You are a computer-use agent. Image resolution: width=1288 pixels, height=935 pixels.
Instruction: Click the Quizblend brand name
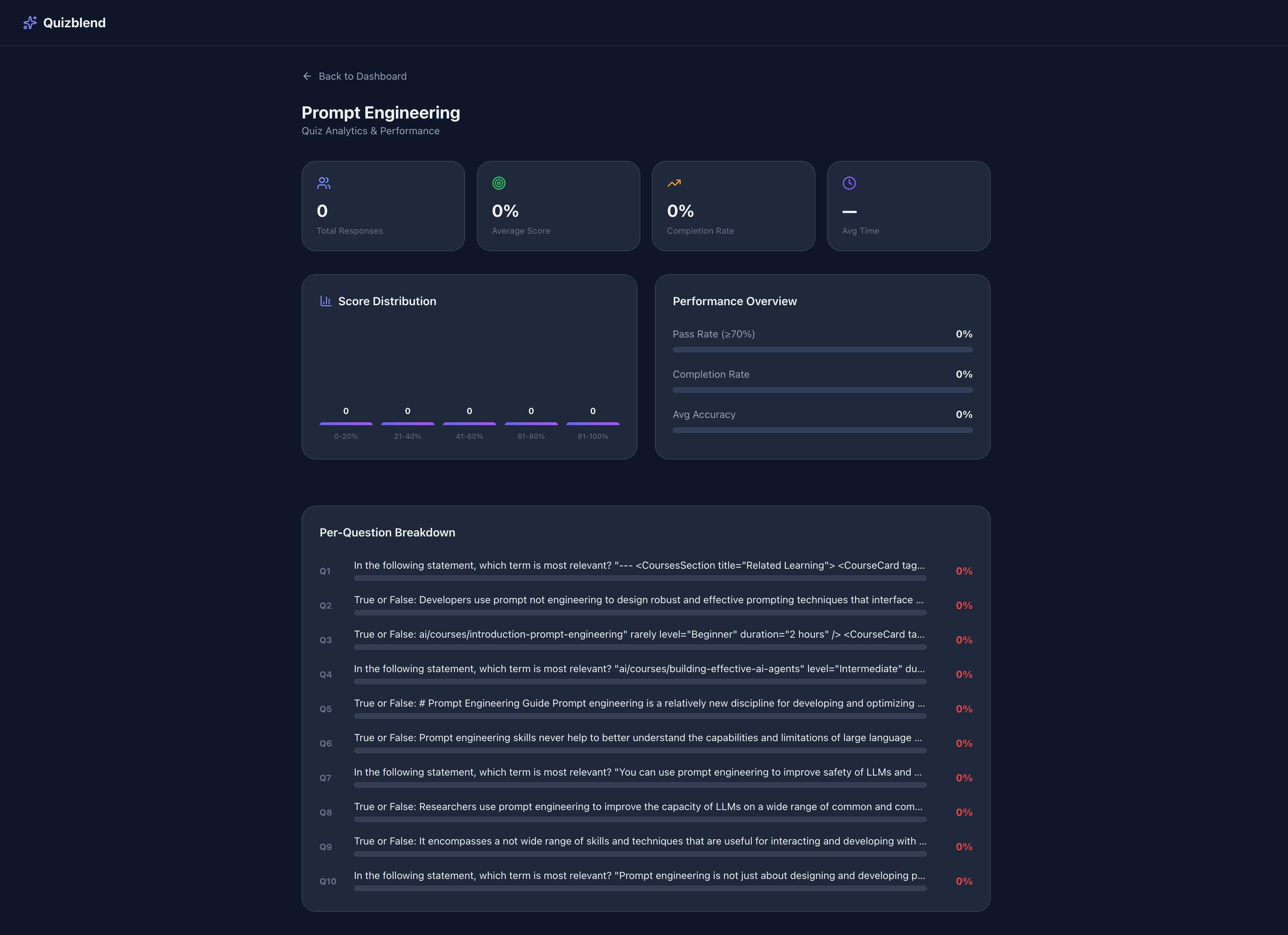pos(74,23)
